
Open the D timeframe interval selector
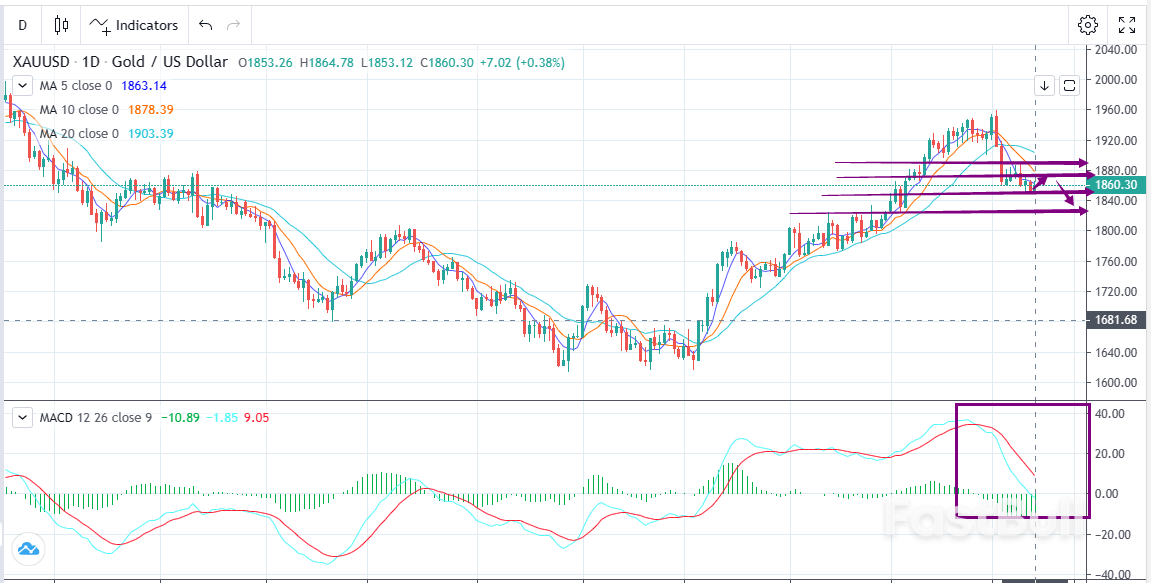(23, 25)
